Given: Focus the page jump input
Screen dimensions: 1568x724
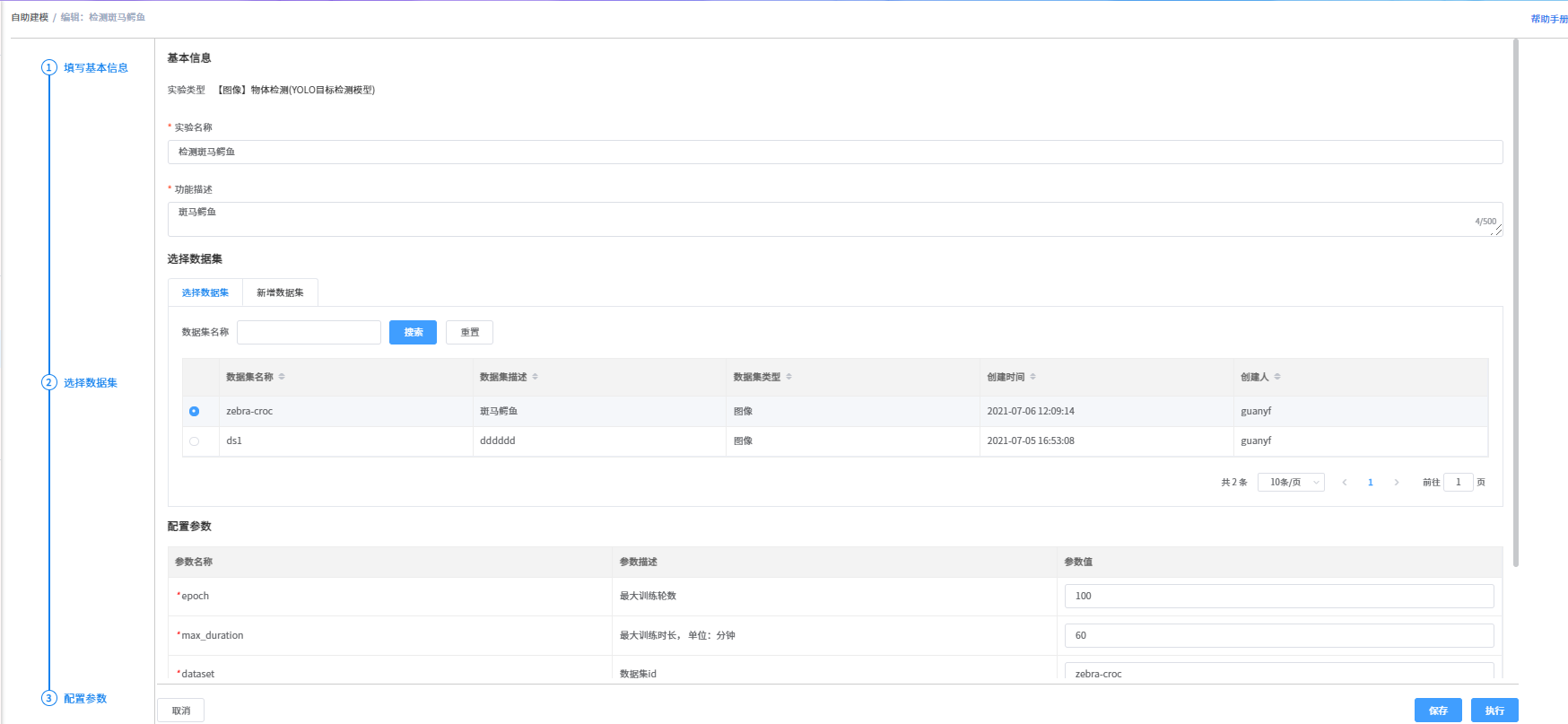Looking at the screenshot, I should pos(1459,483).
